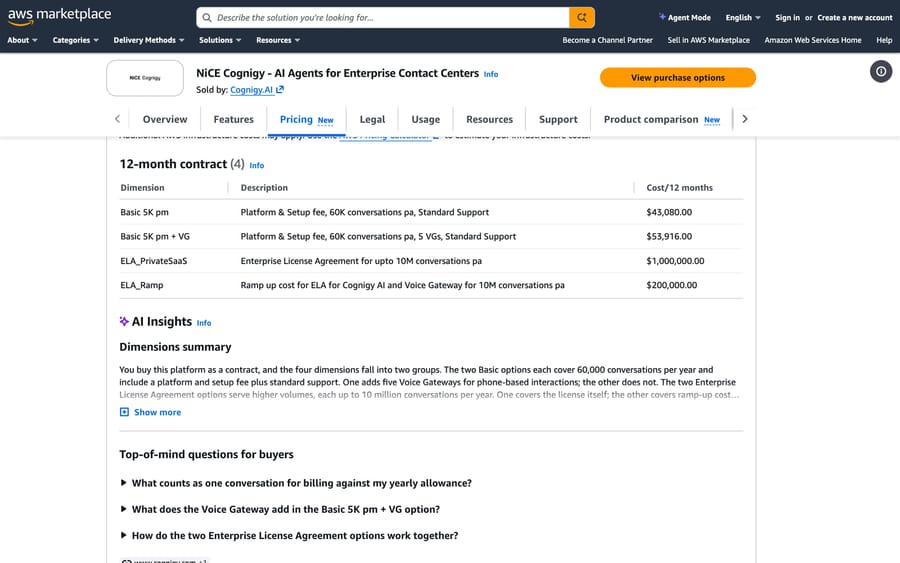This screenshot has width=900, height=563.
Task: Click Sell in AWS Marketplace link
Action: 708,40
